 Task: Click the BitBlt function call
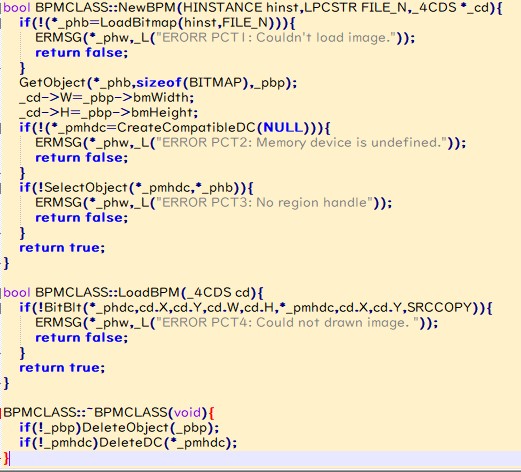click(x=63, y=307)
